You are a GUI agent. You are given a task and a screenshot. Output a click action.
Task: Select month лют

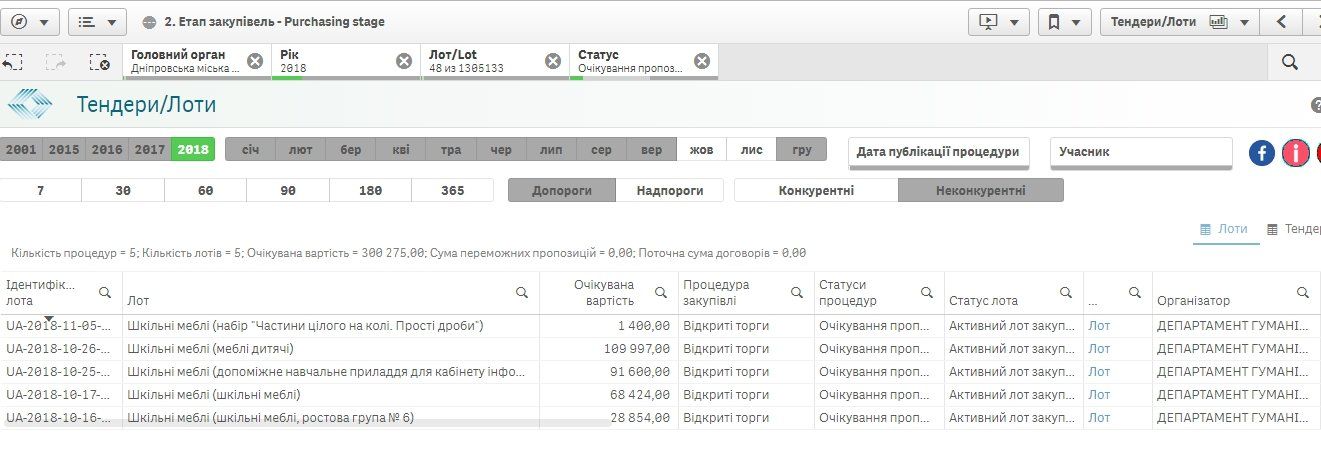[301, 149]
